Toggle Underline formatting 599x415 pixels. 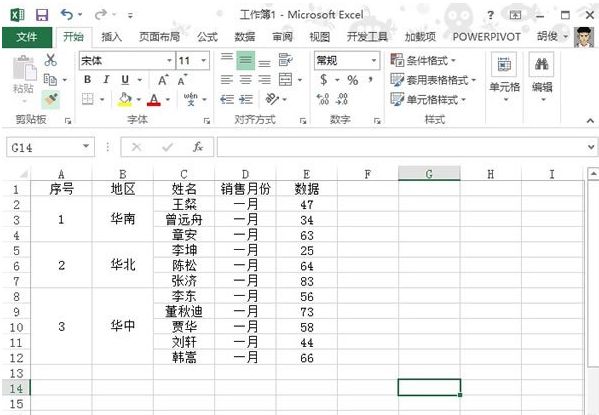pyautogui.click(x=125, y=79)
